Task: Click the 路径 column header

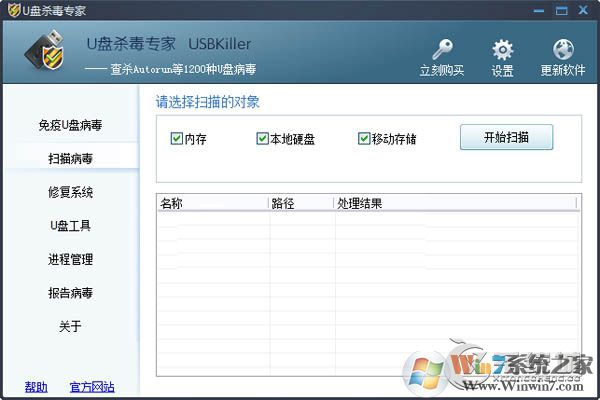Action: coord(302,203)
